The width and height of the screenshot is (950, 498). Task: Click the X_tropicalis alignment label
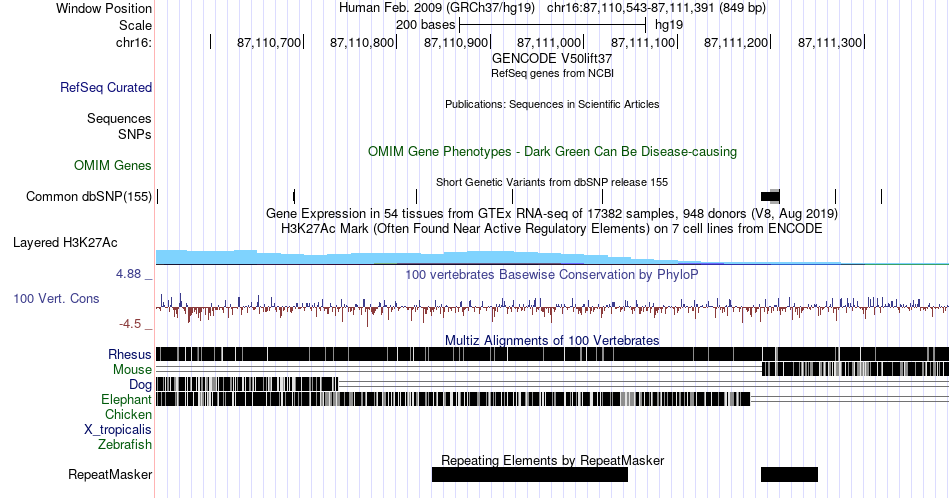[118, 430]
